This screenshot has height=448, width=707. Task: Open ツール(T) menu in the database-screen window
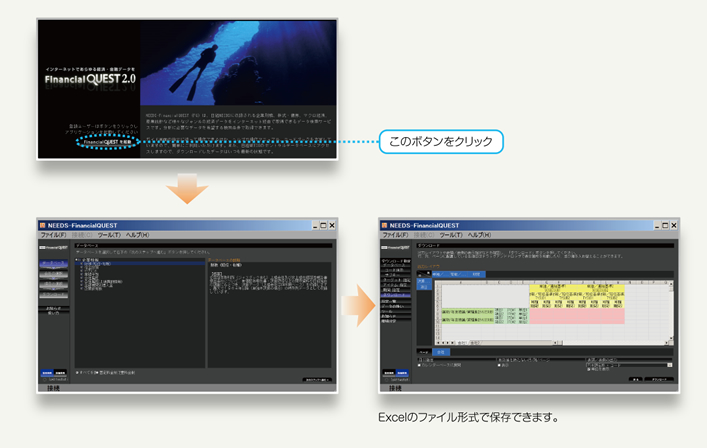click(x=109, y=235)
